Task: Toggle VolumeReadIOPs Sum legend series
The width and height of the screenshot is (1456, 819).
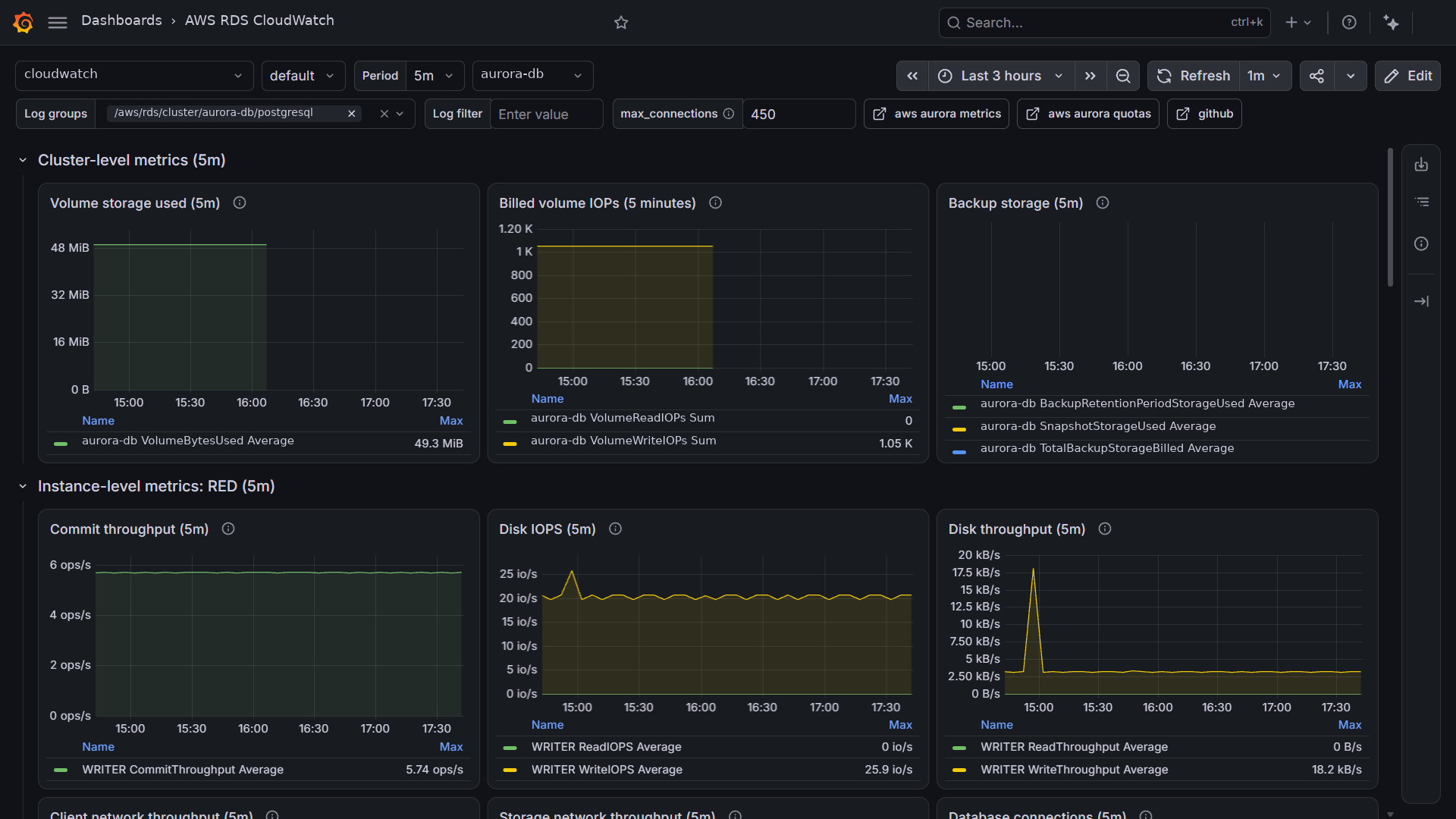Action: pyautogui.click(x=622, y=419)
